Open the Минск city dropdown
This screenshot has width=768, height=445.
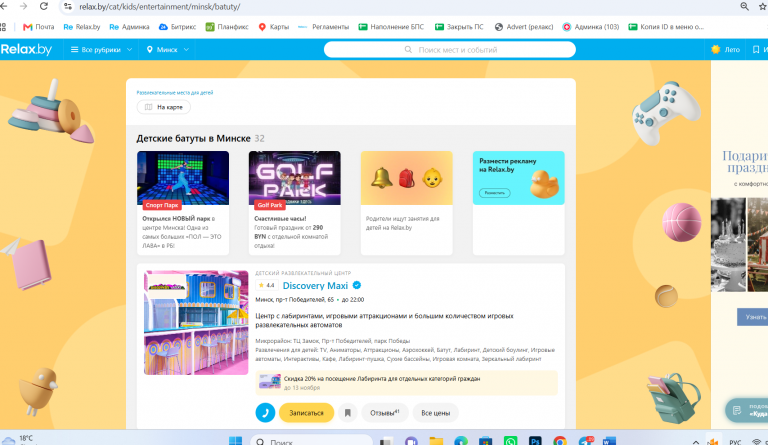[168, 49]
